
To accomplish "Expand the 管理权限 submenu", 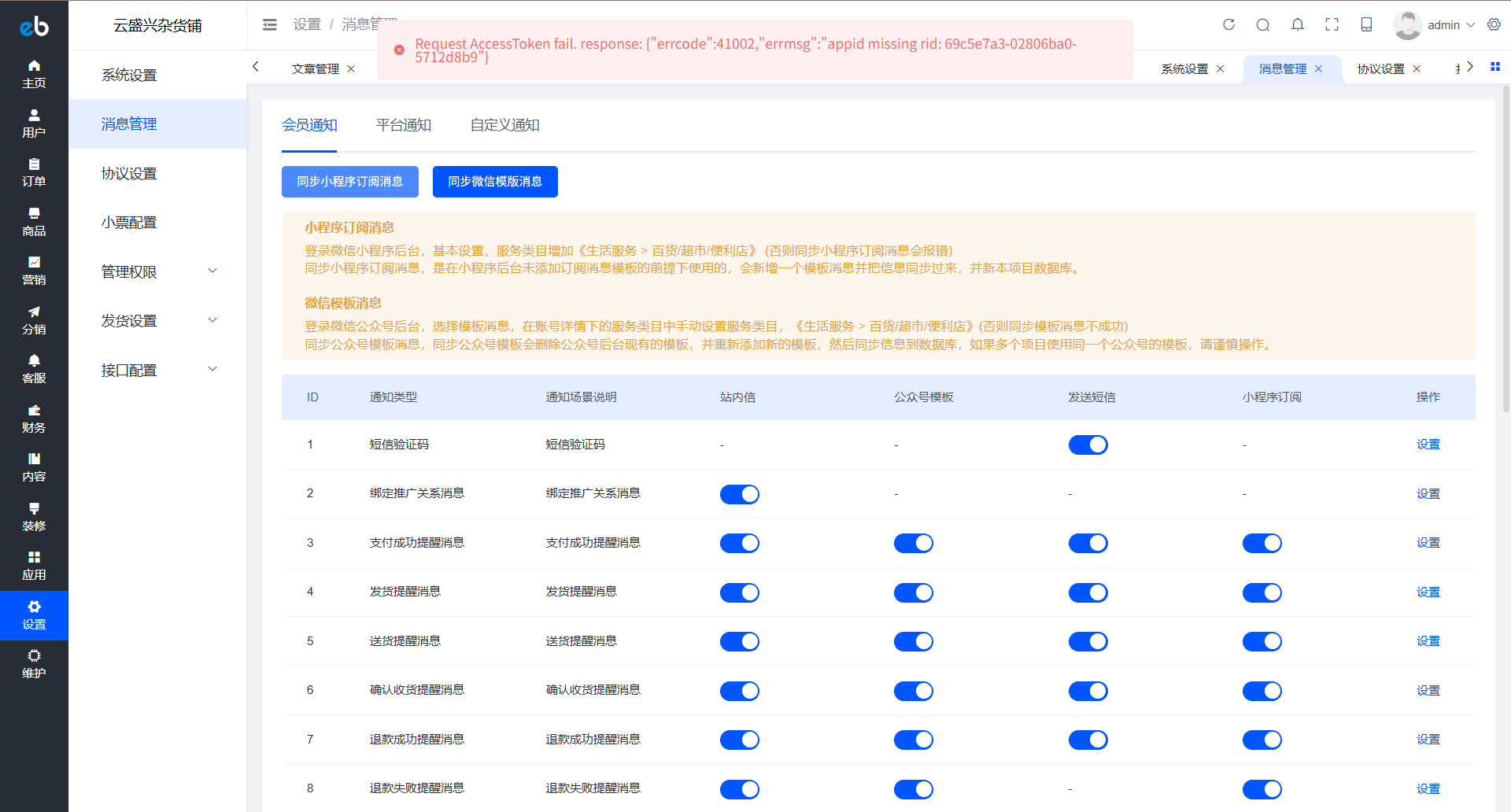I will [159, 271].
